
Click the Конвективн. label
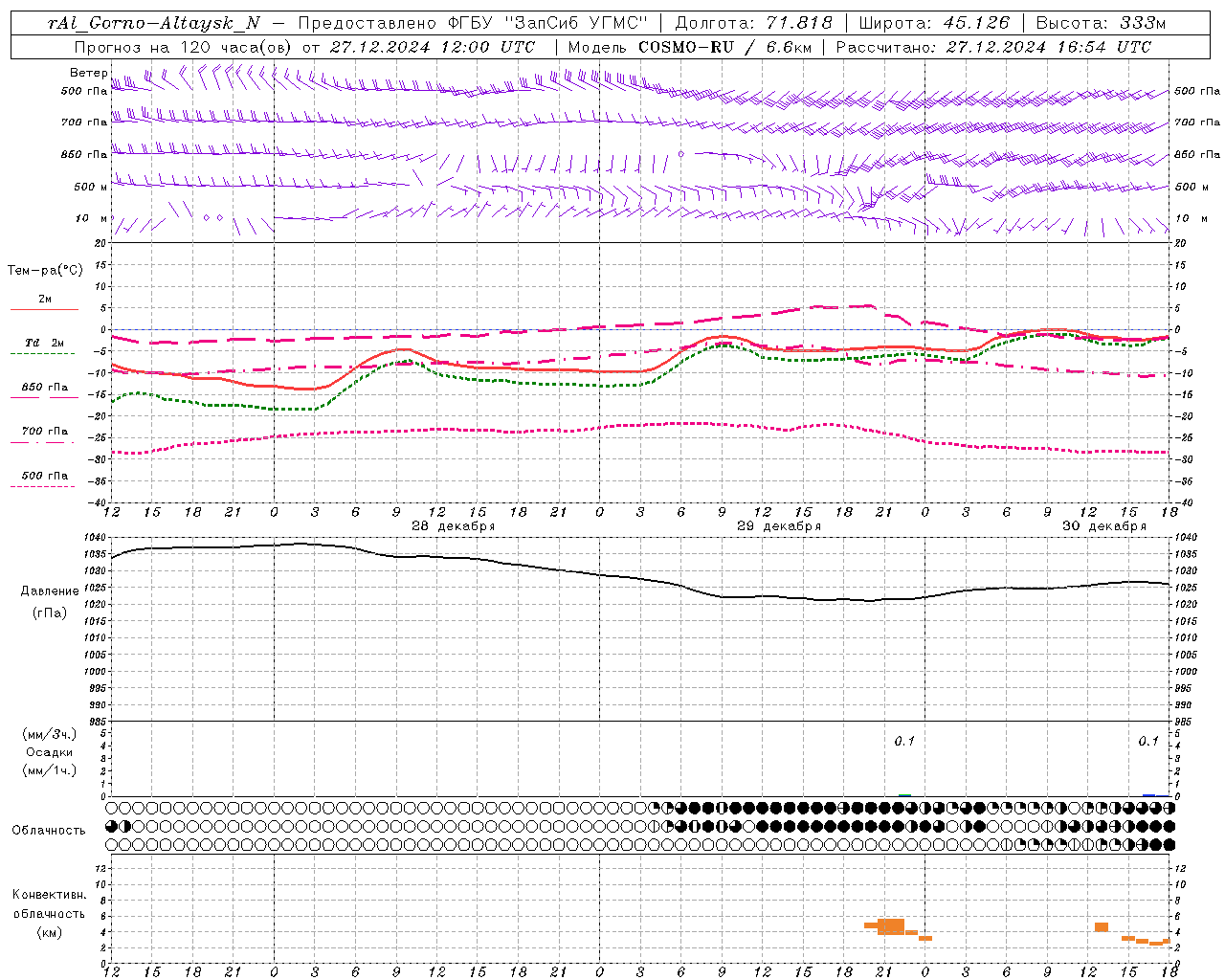click(x=50, y=895)
